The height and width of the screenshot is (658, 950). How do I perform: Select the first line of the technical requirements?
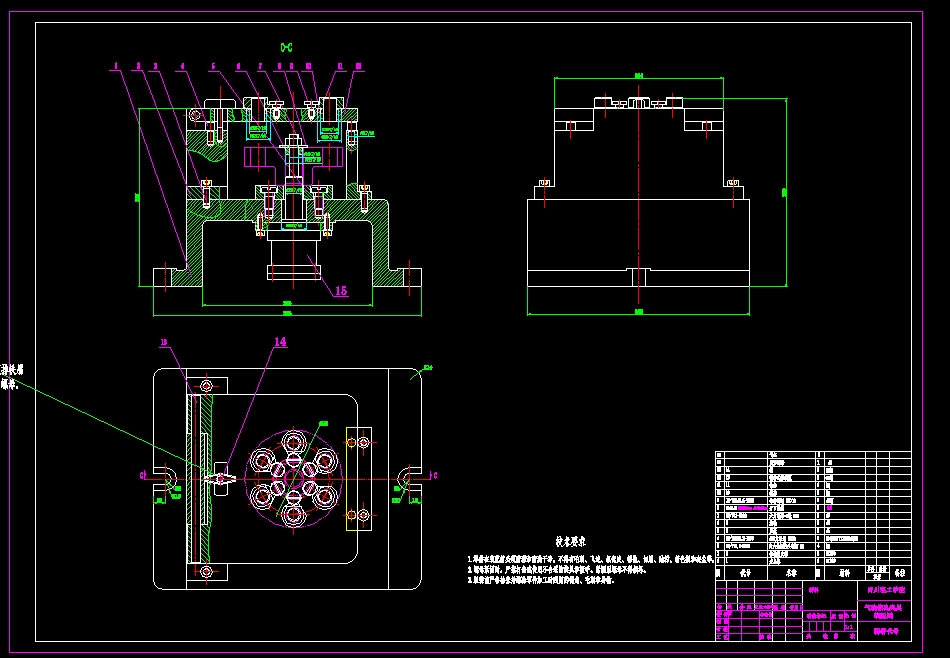point(590,559)
